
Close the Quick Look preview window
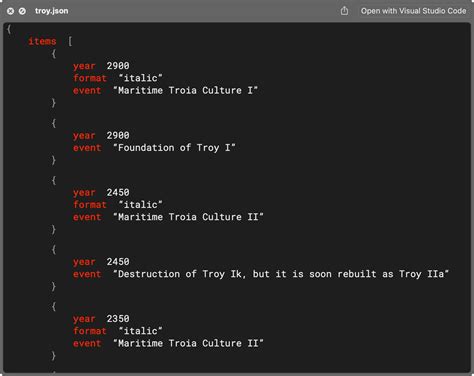tap(10, 11)
